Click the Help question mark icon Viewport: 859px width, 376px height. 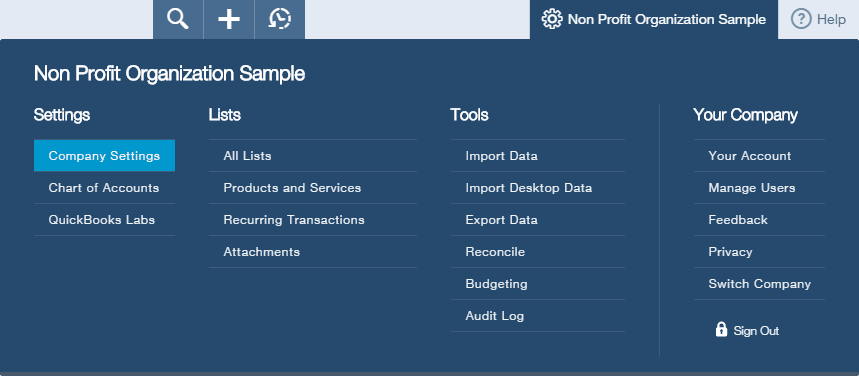[x=801, y=20]
